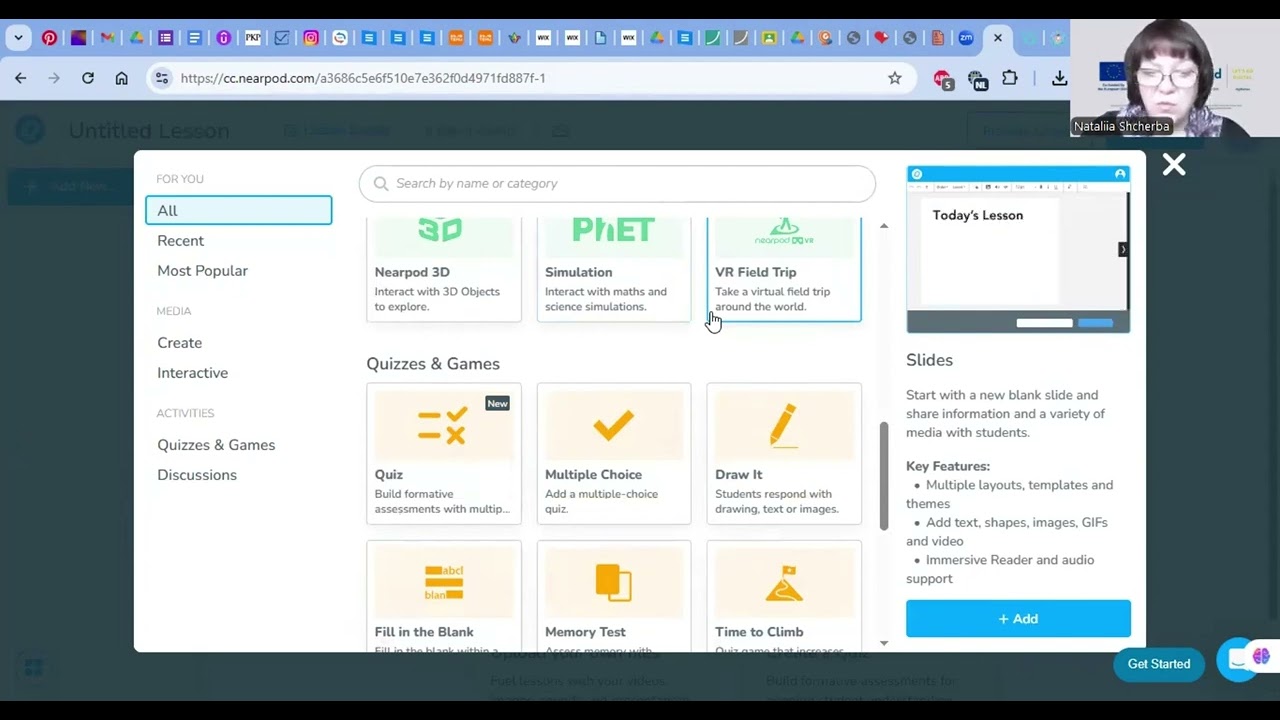Select the Recent category
The height and width of the screenshot is (720, 1280).
(180, 241)
